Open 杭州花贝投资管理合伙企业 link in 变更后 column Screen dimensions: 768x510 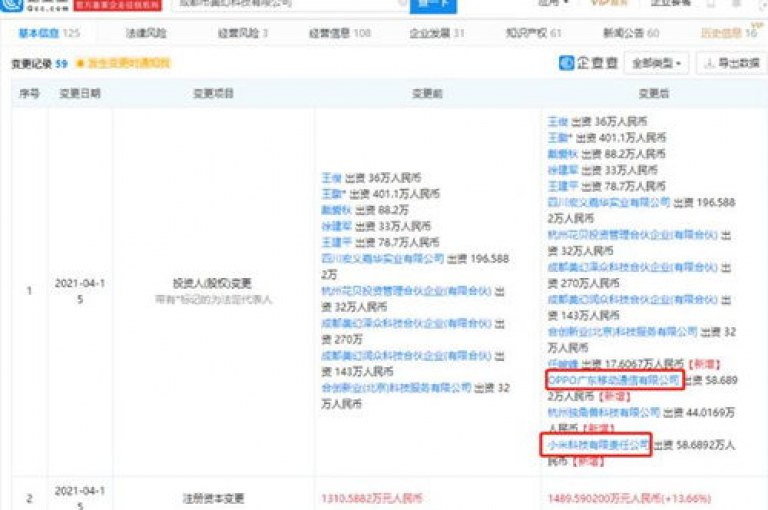pos(632,235)
